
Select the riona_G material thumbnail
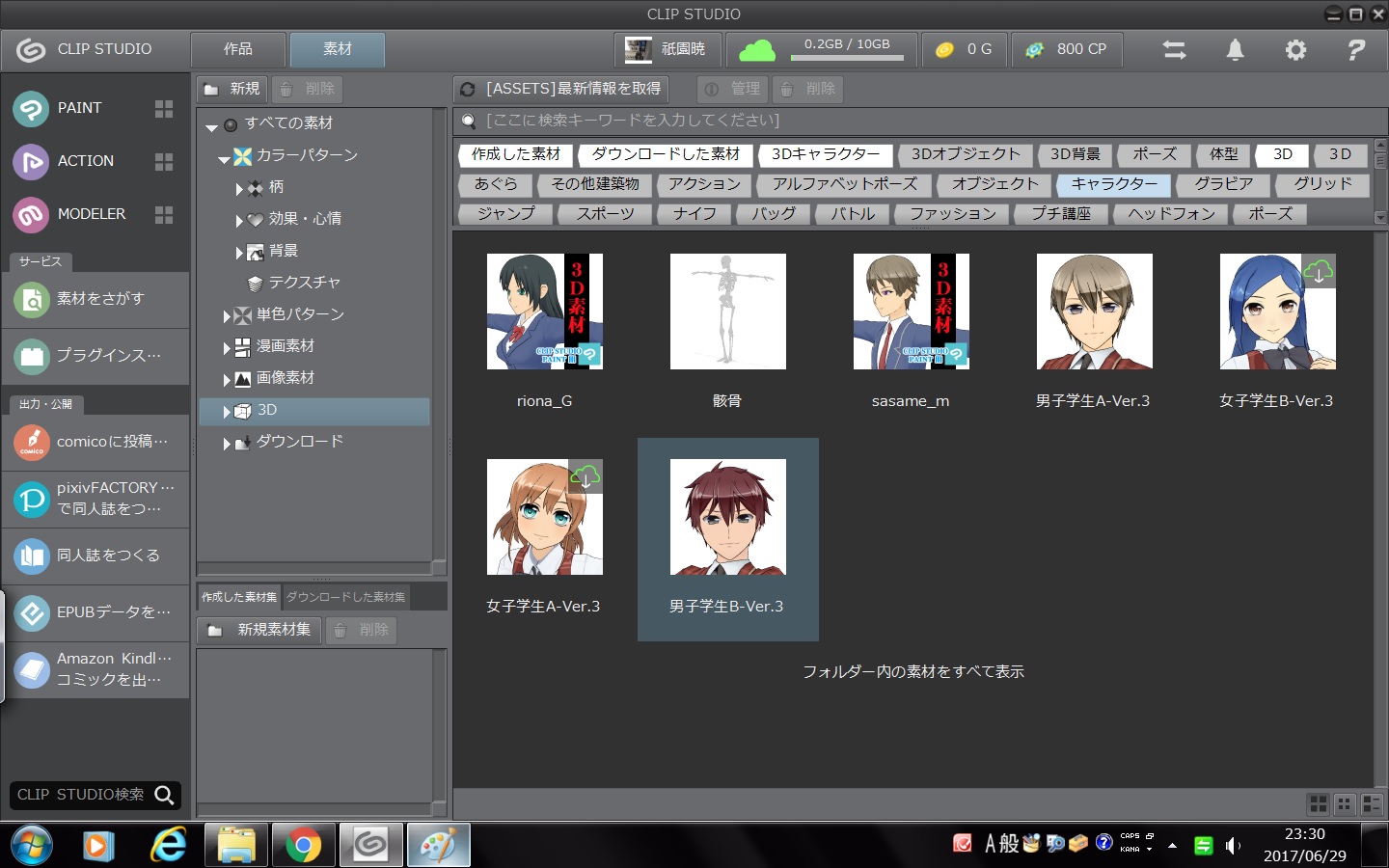[545, 312]
